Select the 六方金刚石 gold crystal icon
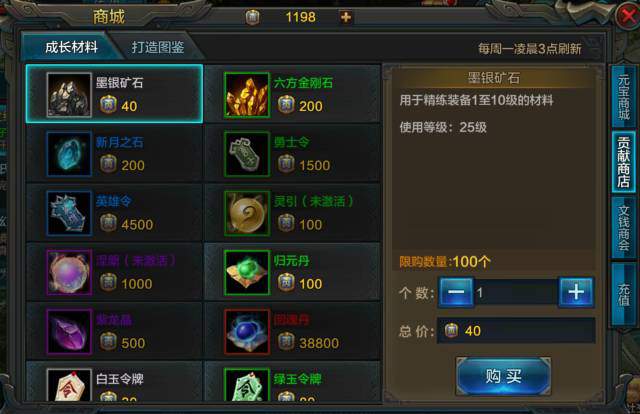 (247, 95)
